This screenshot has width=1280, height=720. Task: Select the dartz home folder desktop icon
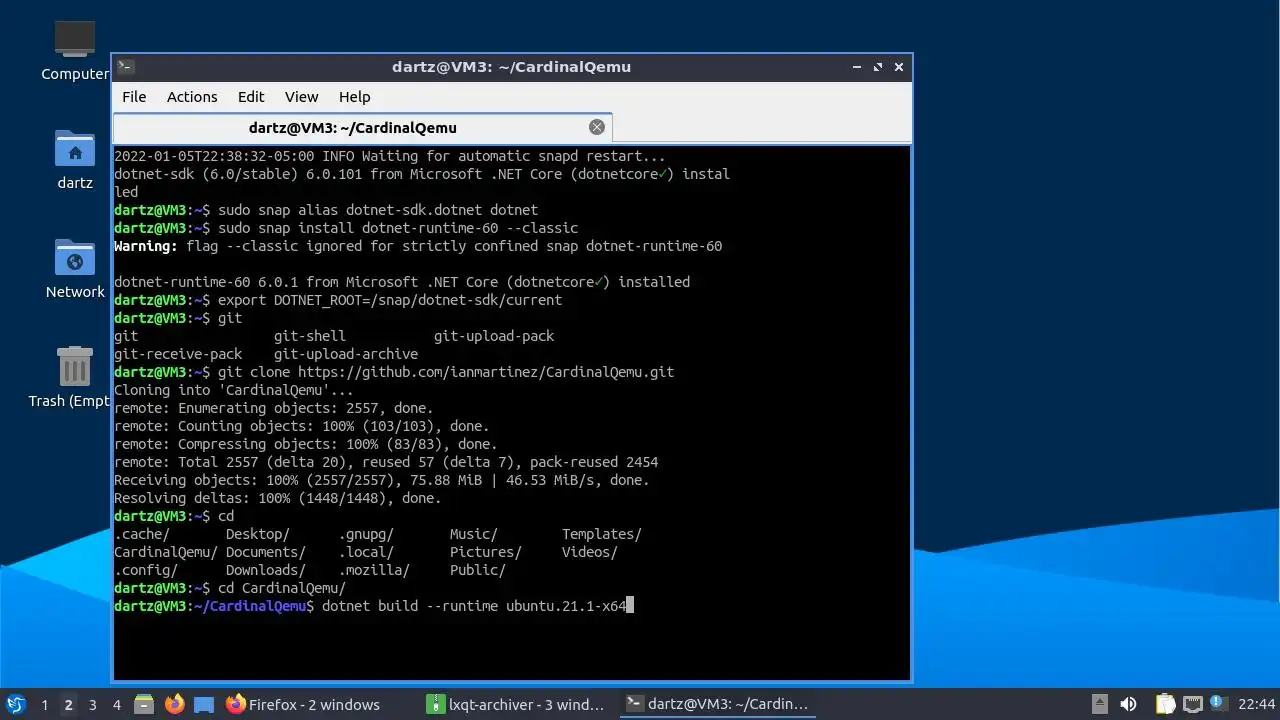click(x=75, y=160)
